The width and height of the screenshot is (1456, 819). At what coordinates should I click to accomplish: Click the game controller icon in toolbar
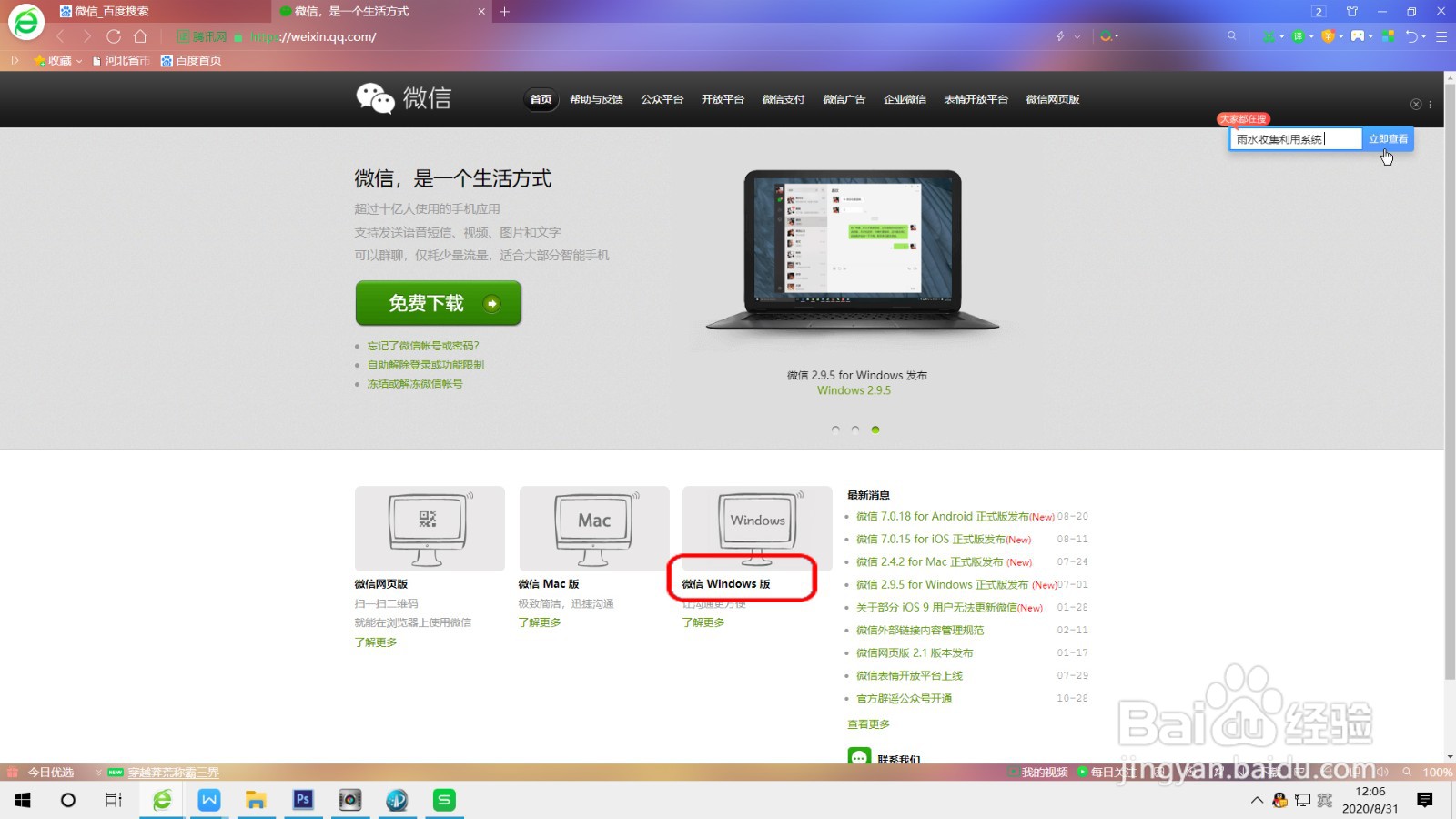[1358, 36]
